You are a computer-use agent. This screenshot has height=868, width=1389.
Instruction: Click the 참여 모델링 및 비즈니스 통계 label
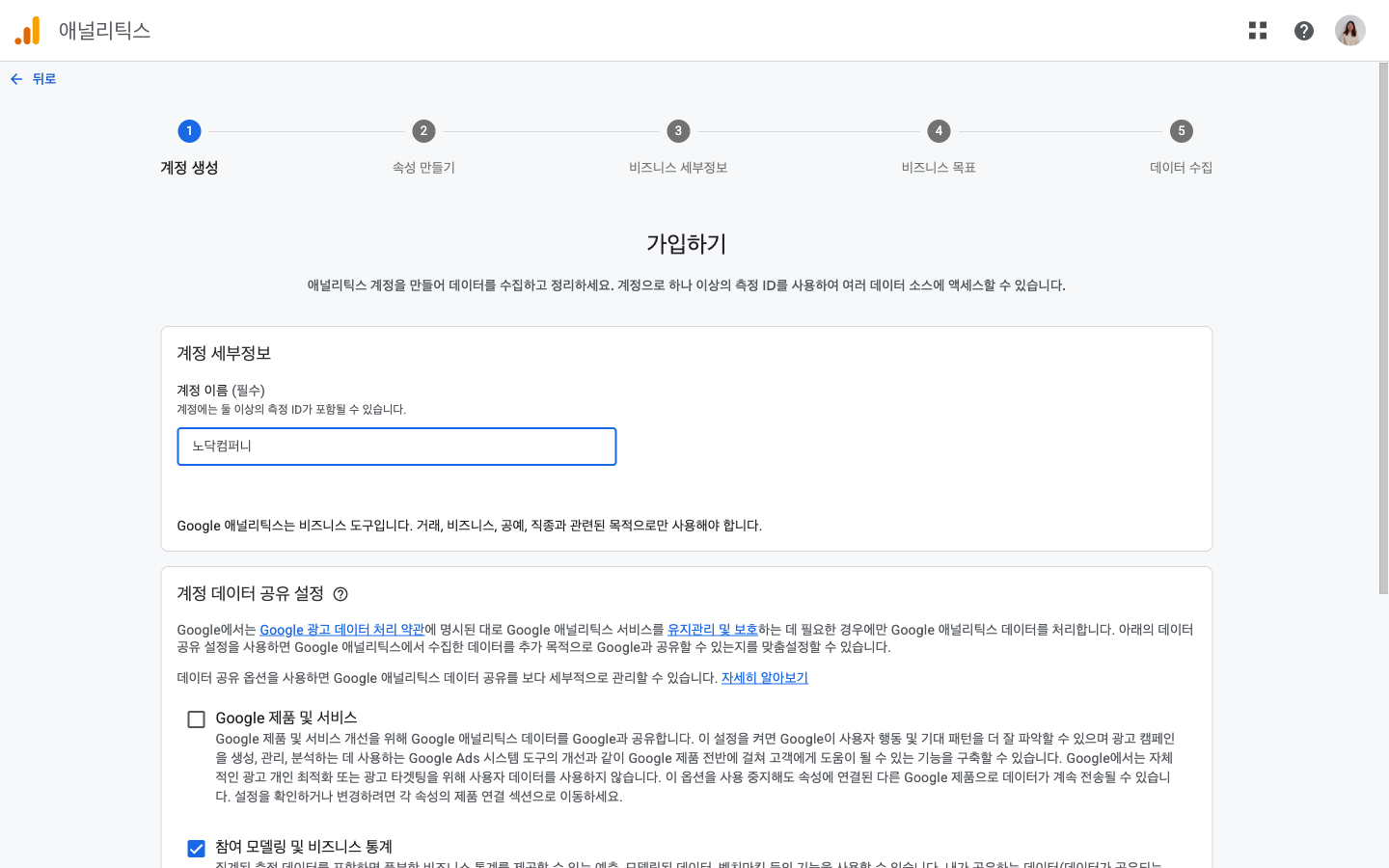304,847
